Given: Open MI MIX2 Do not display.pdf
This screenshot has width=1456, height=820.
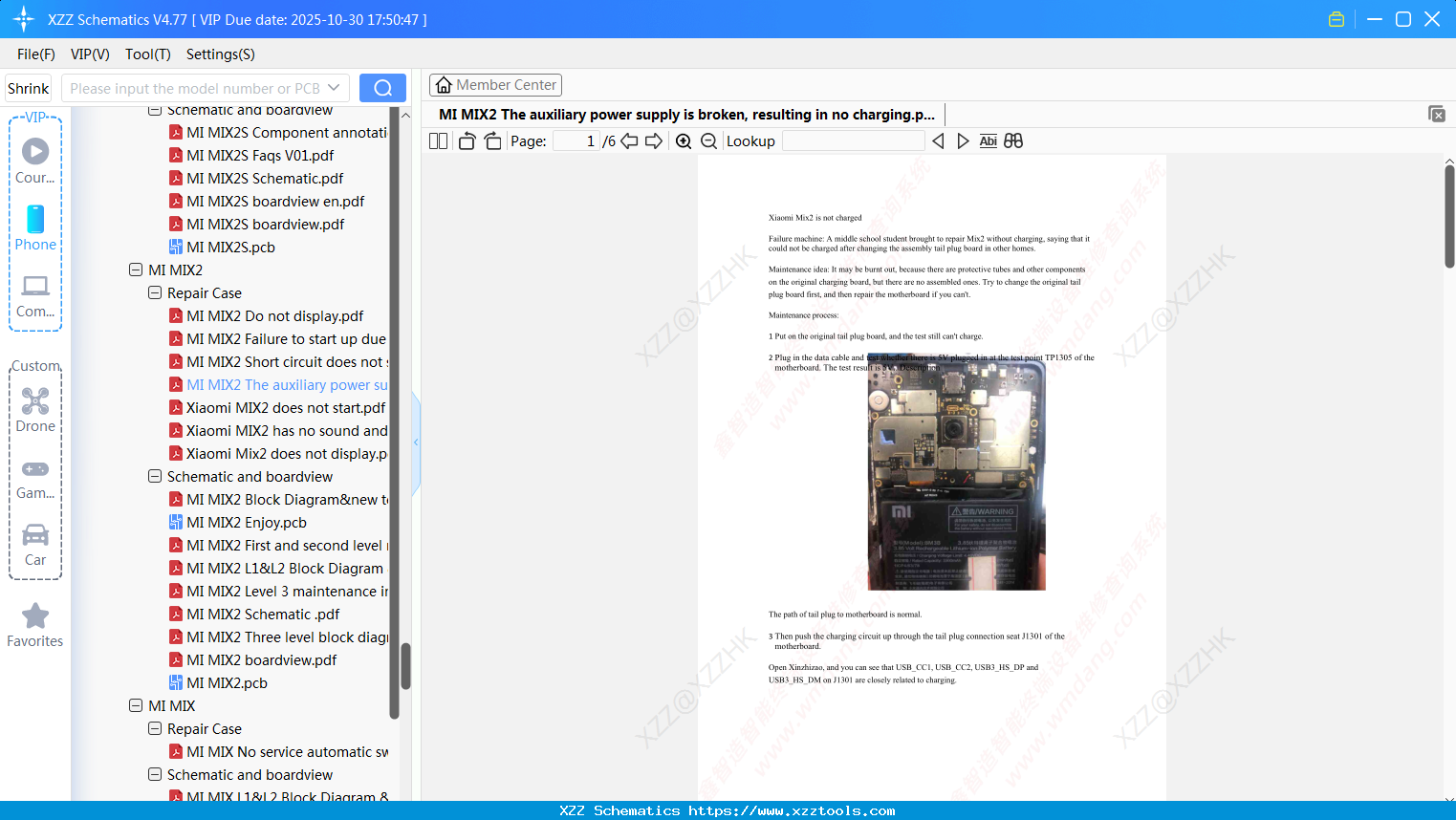Looking at the screenshot, I should [x=274, y=316].
